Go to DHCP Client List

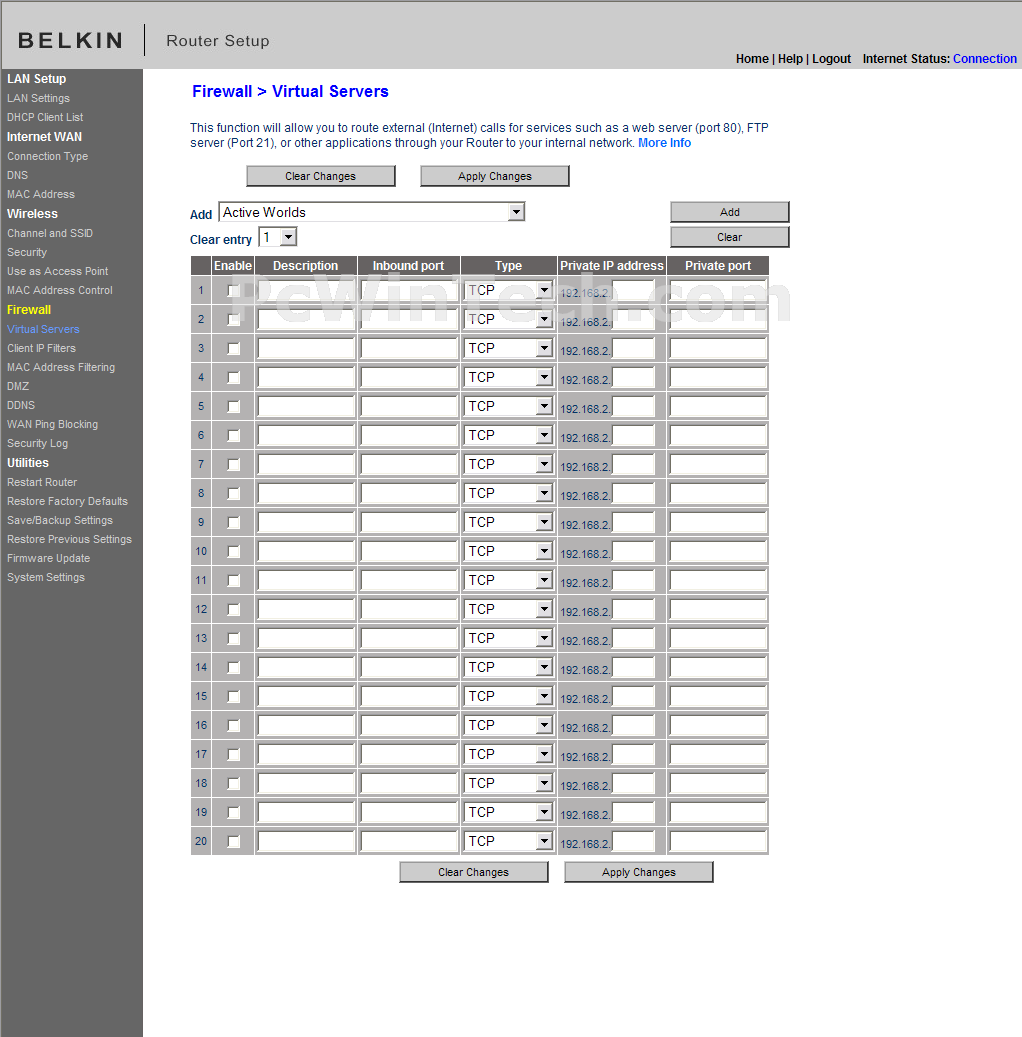(x=45, y=117)
